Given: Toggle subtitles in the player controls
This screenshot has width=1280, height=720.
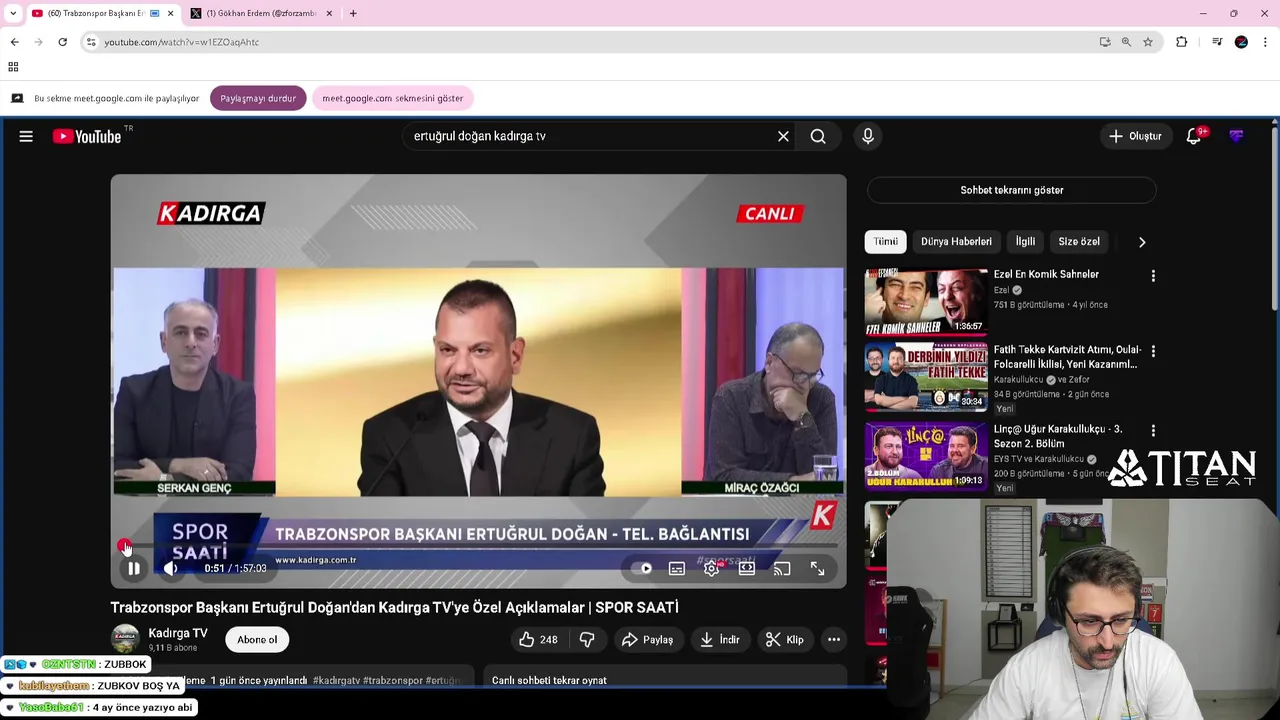Looking at the screenshot, I should click(677, 568).
